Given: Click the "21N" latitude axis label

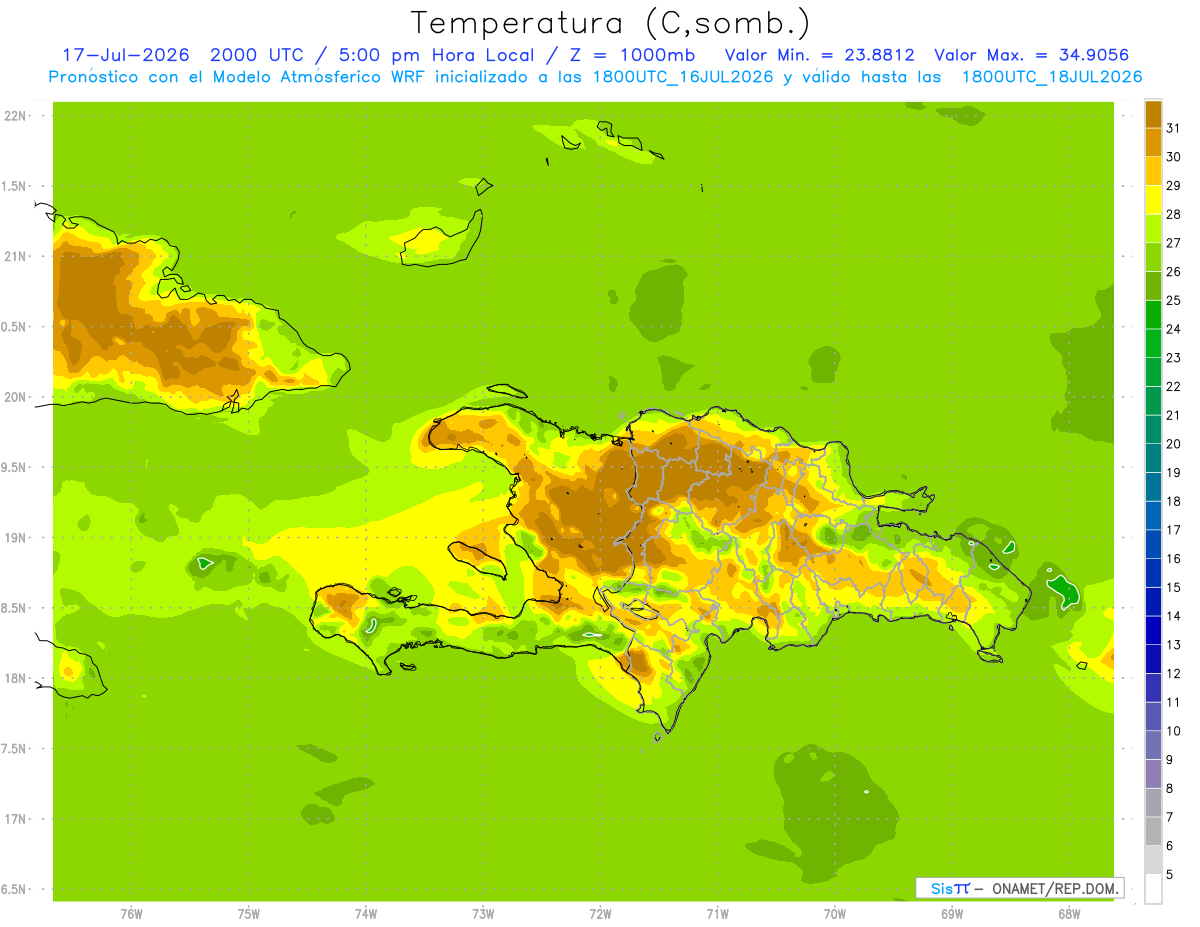Looking at the screenshot, I should tap(14, 256).
